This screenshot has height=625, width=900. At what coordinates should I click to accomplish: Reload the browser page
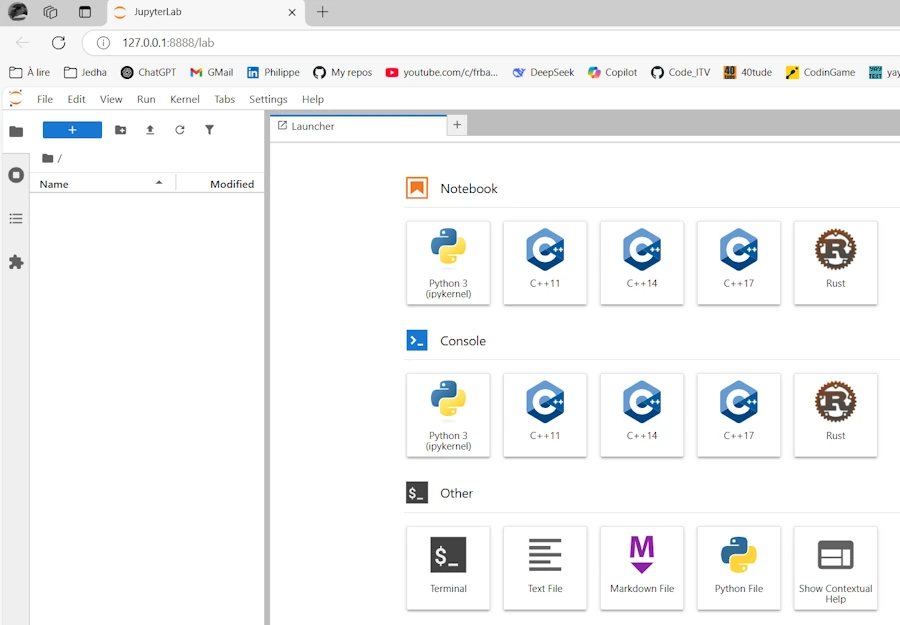pyautogui.click(x=59, y=43)
